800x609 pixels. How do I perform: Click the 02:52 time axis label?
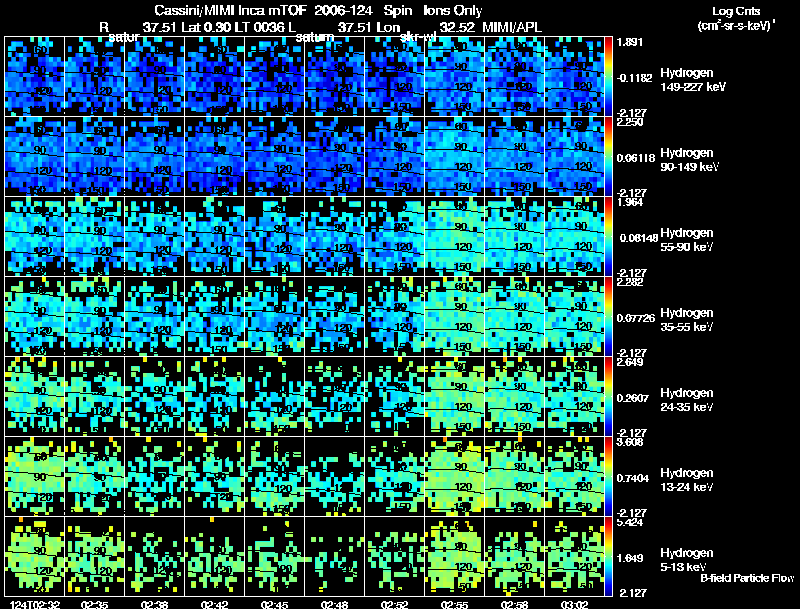pos(394,604)
